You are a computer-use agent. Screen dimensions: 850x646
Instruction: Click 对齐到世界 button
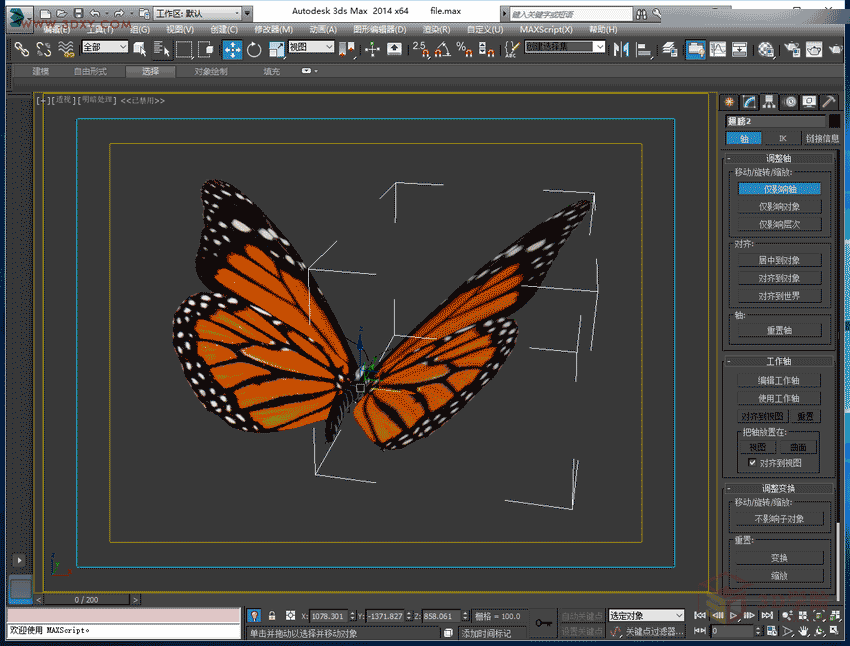pyautogui.click(x=779, y=296)
